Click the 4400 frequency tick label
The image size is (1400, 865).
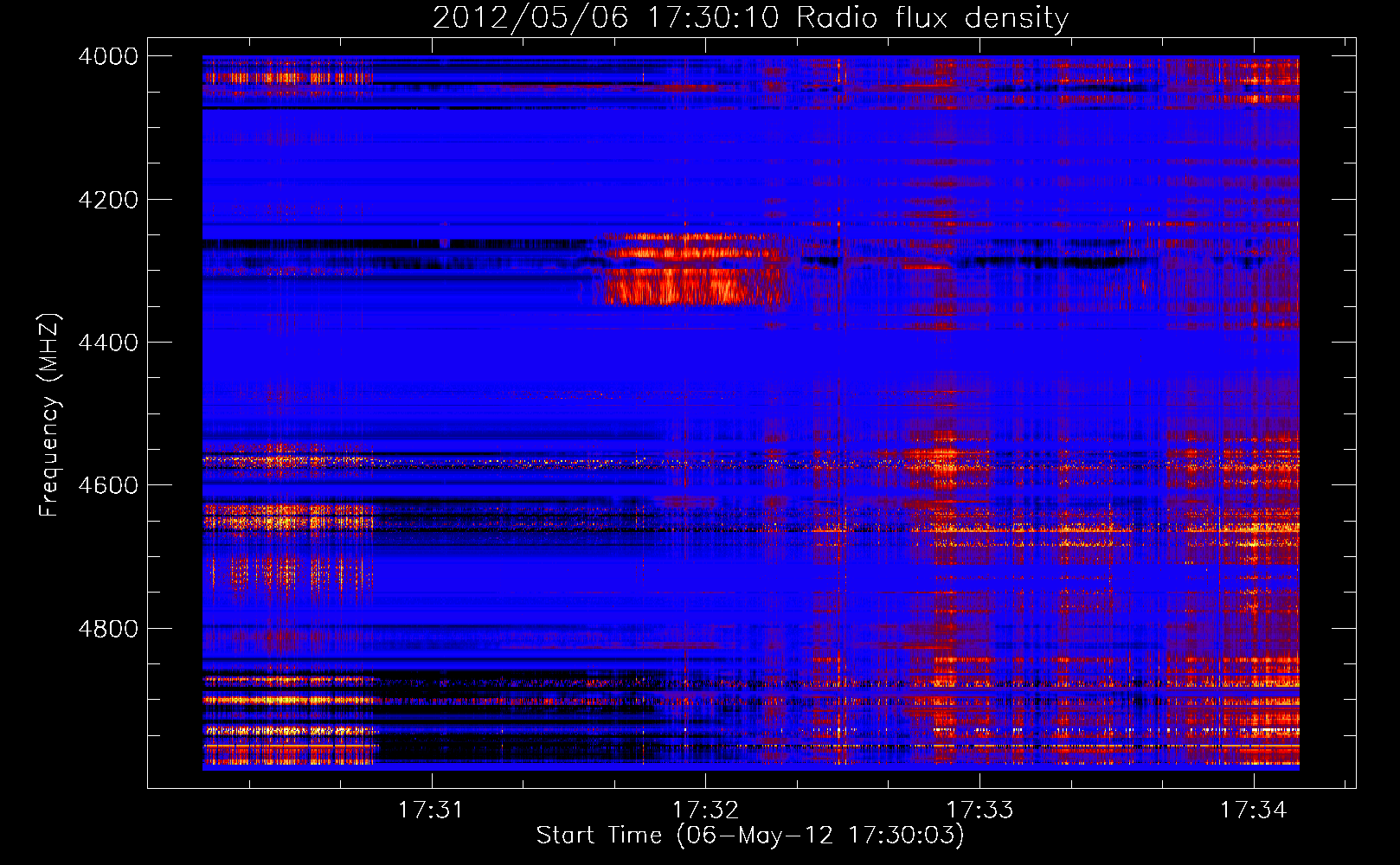pos(108,343)
